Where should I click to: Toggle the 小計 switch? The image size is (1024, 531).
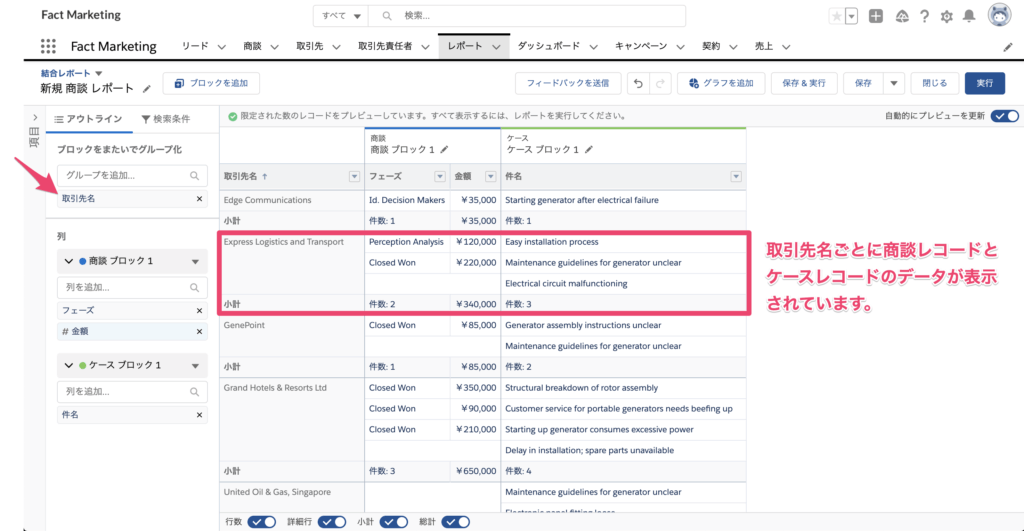(394, 522)
